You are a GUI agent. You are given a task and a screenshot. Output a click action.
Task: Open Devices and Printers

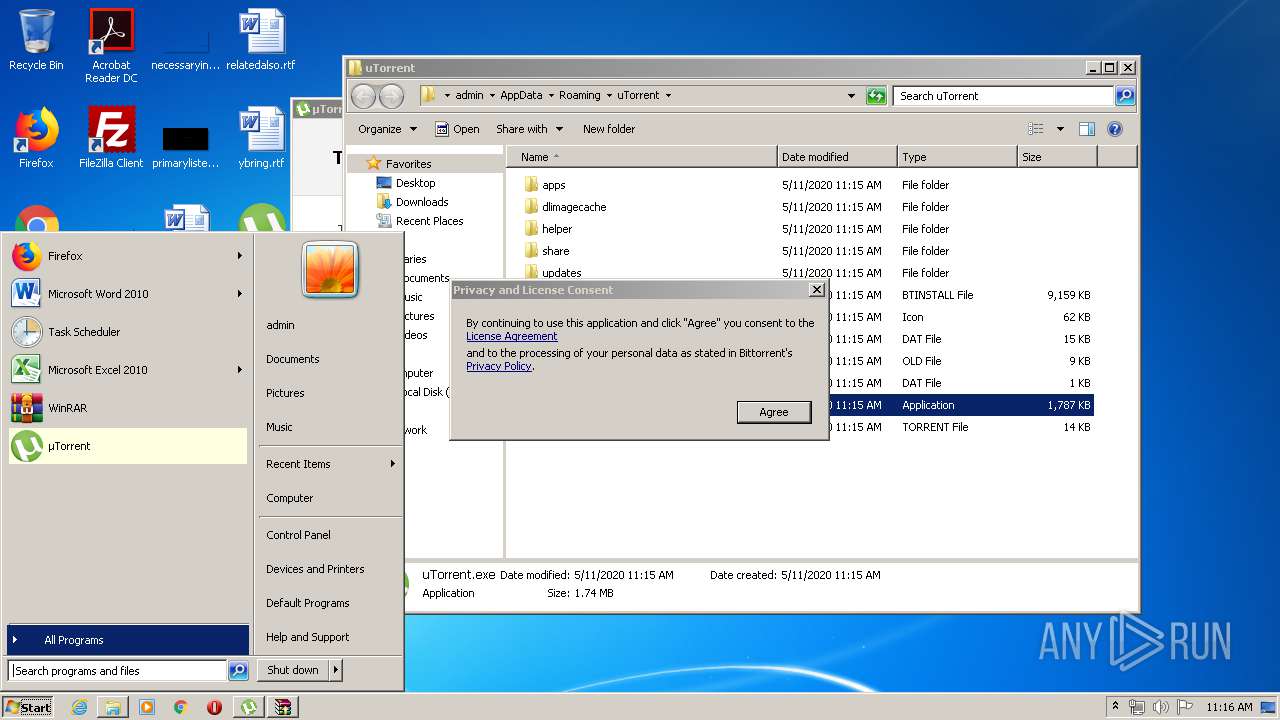(x=315, y=569)
